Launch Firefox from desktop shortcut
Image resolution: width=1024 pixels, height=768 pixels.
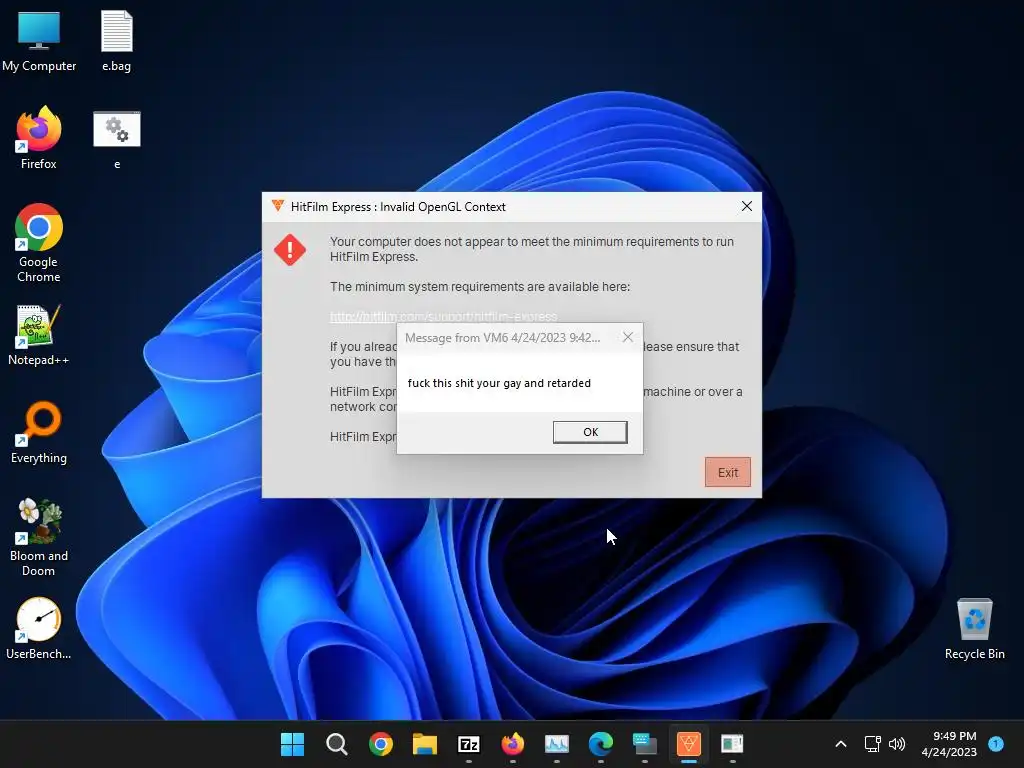tap(39, 138)
